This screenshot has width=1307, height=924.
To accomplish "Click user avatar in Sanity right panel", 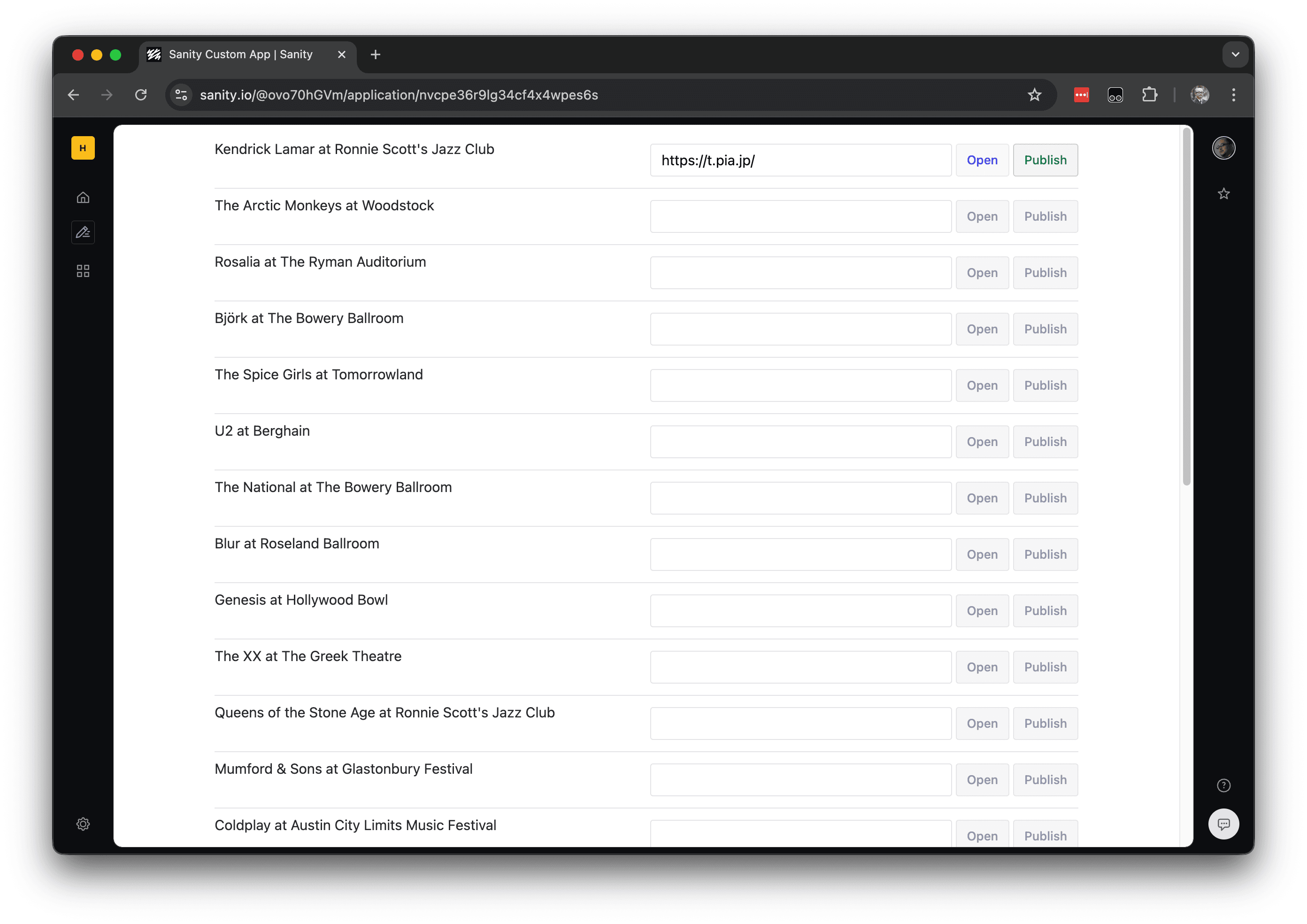I will 1223,148.
